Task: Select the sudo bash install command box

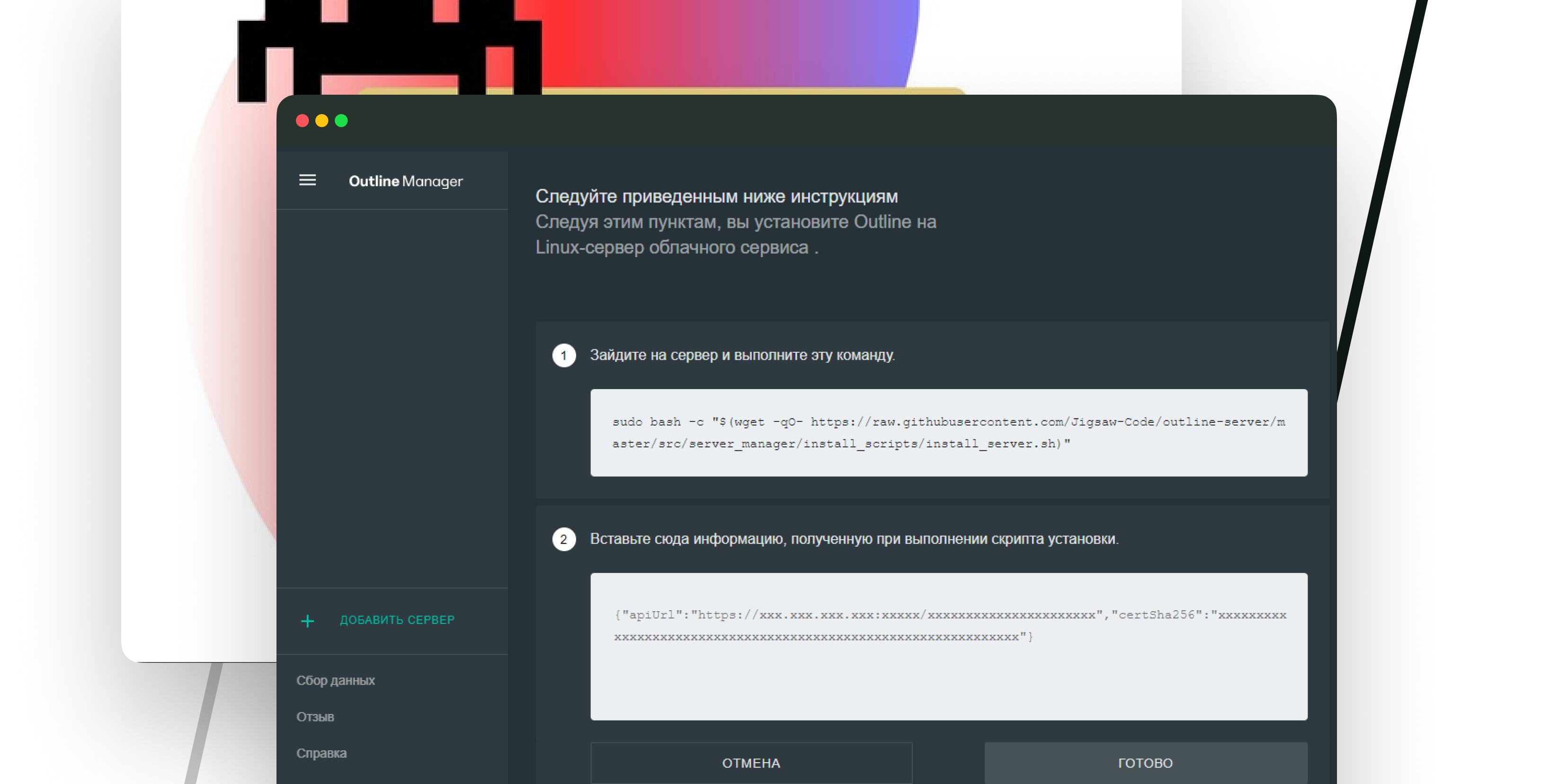Action: coord(948,432)
